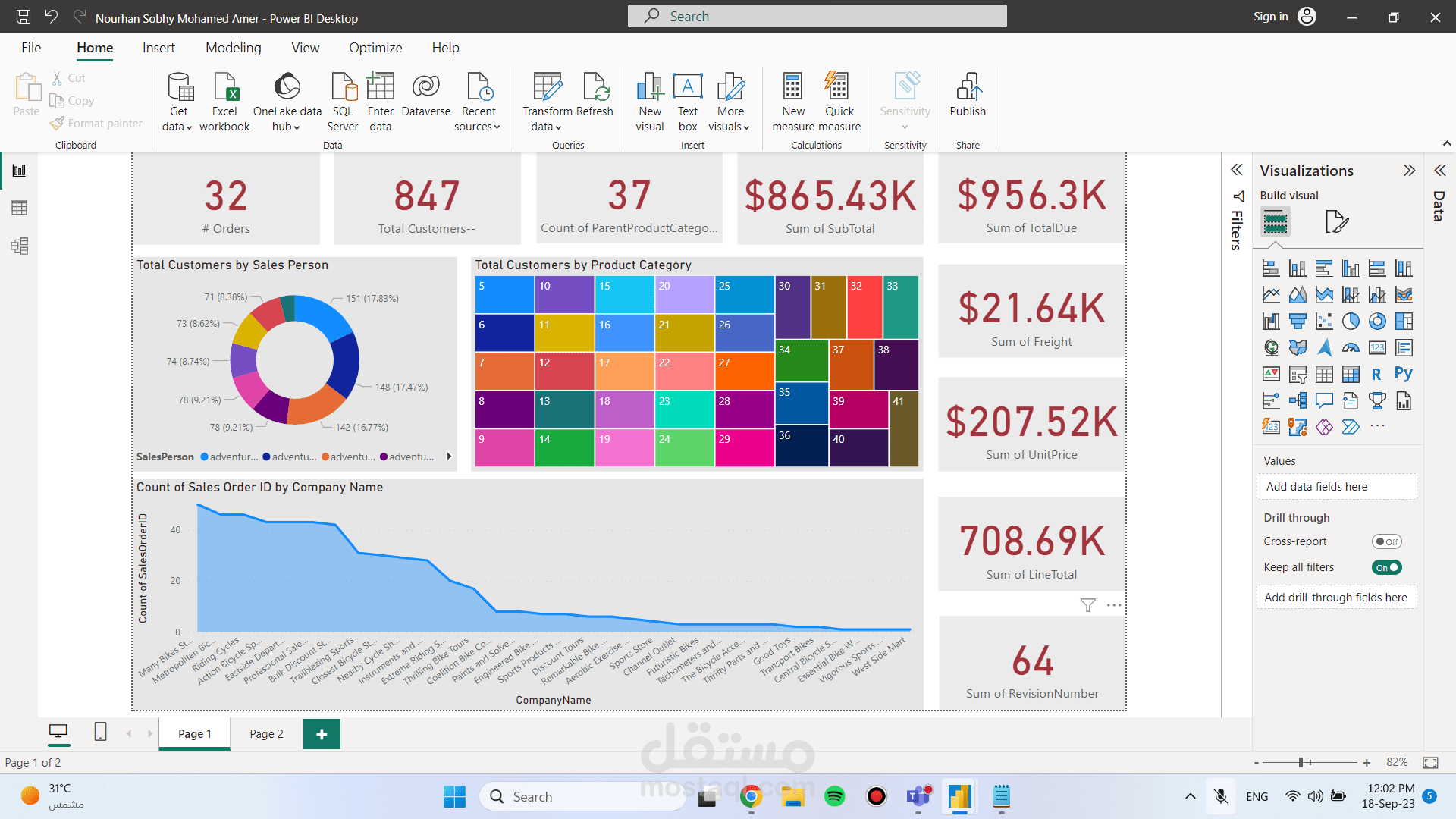Screen dimensions: 1456x819
Task: Expand the Data pane
Action: [x=1439, y=170]
